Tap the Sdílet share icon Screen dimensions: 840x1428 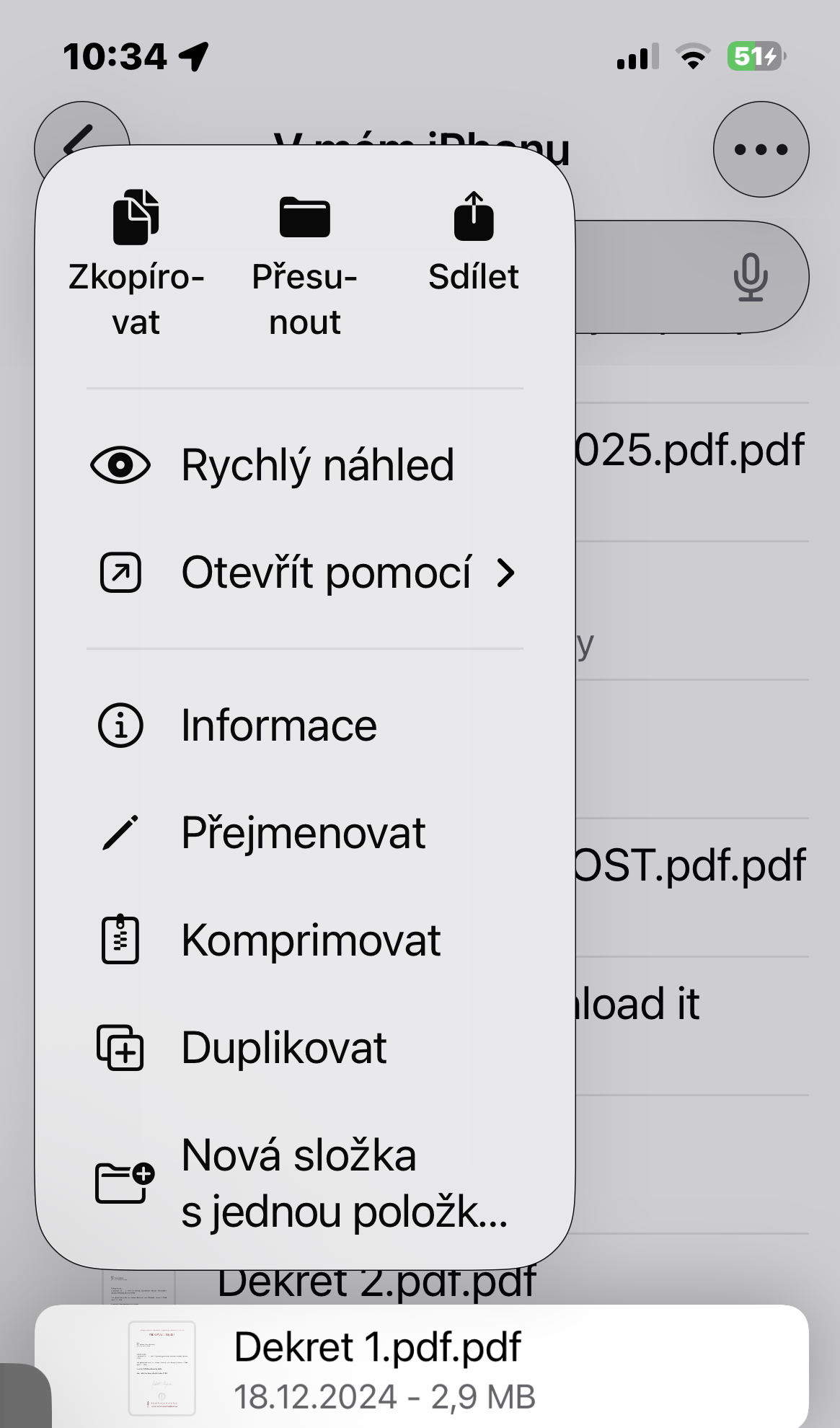pos(474,216)
